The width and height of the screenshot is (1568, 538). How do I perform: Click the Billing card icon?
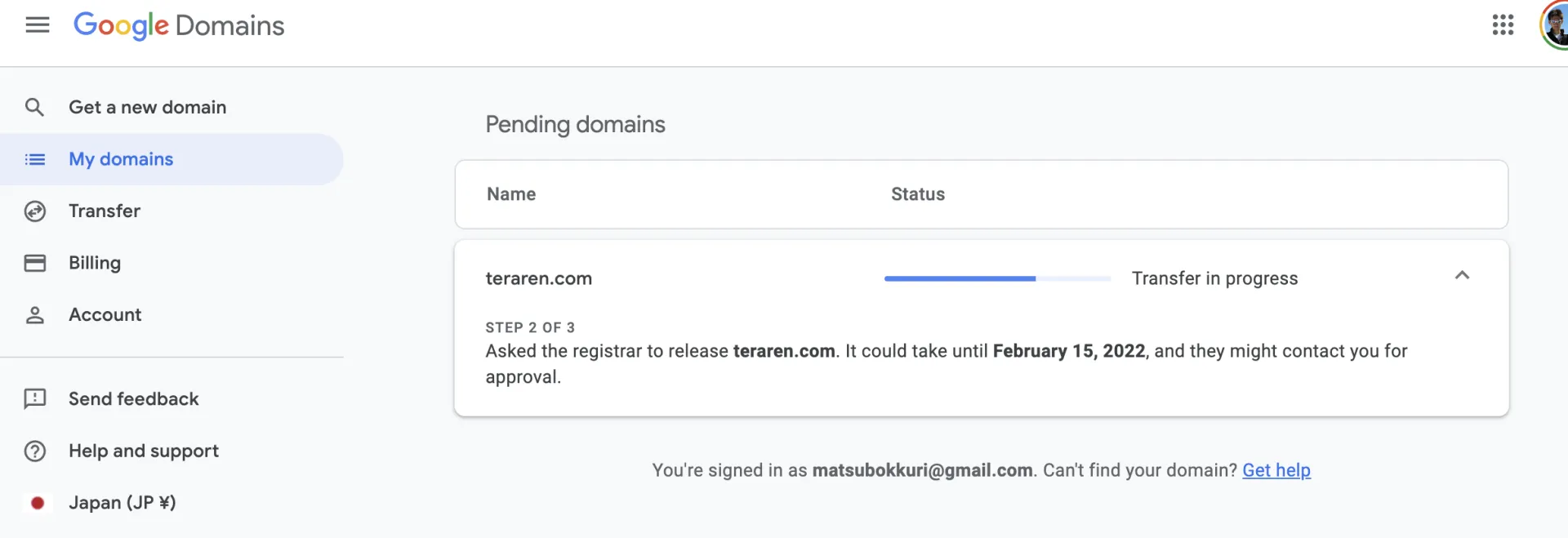[x=35, y=263]
